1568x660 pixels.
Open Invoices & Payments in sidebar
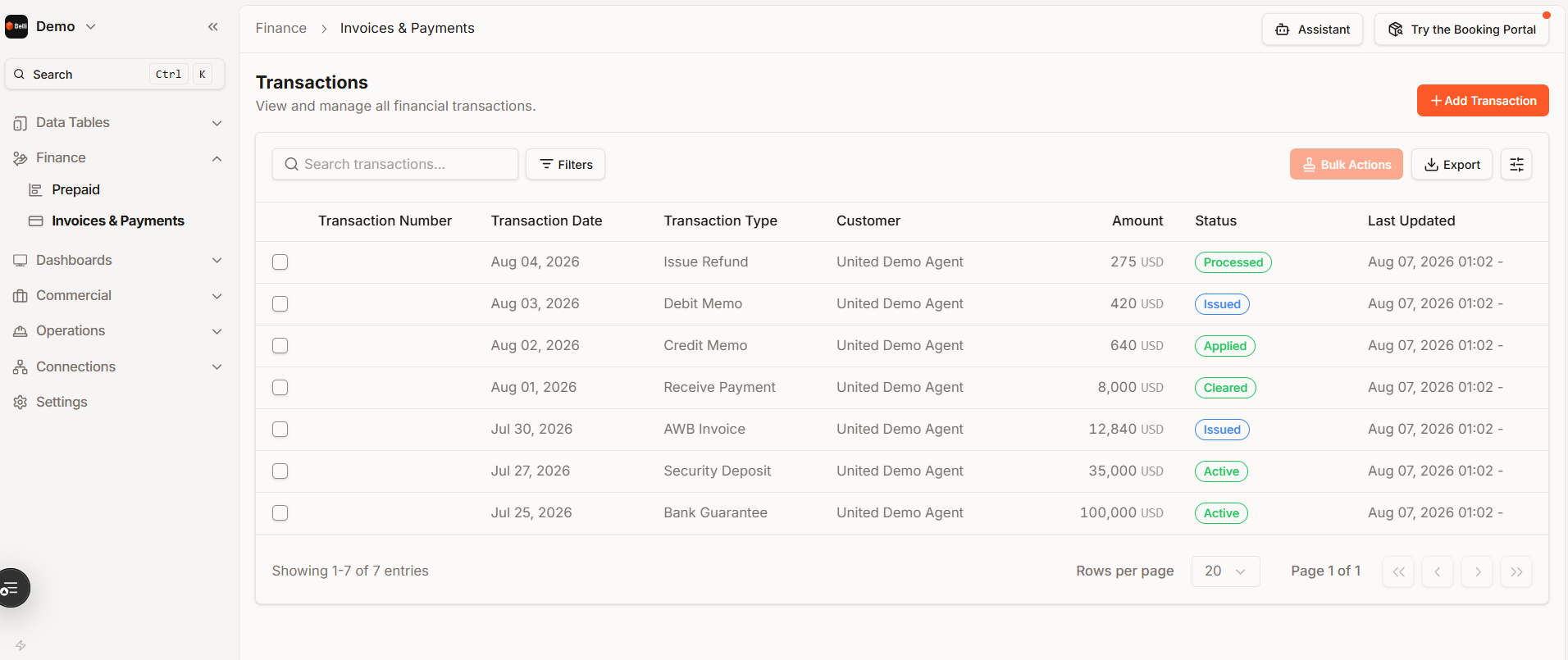click(120, 221)
